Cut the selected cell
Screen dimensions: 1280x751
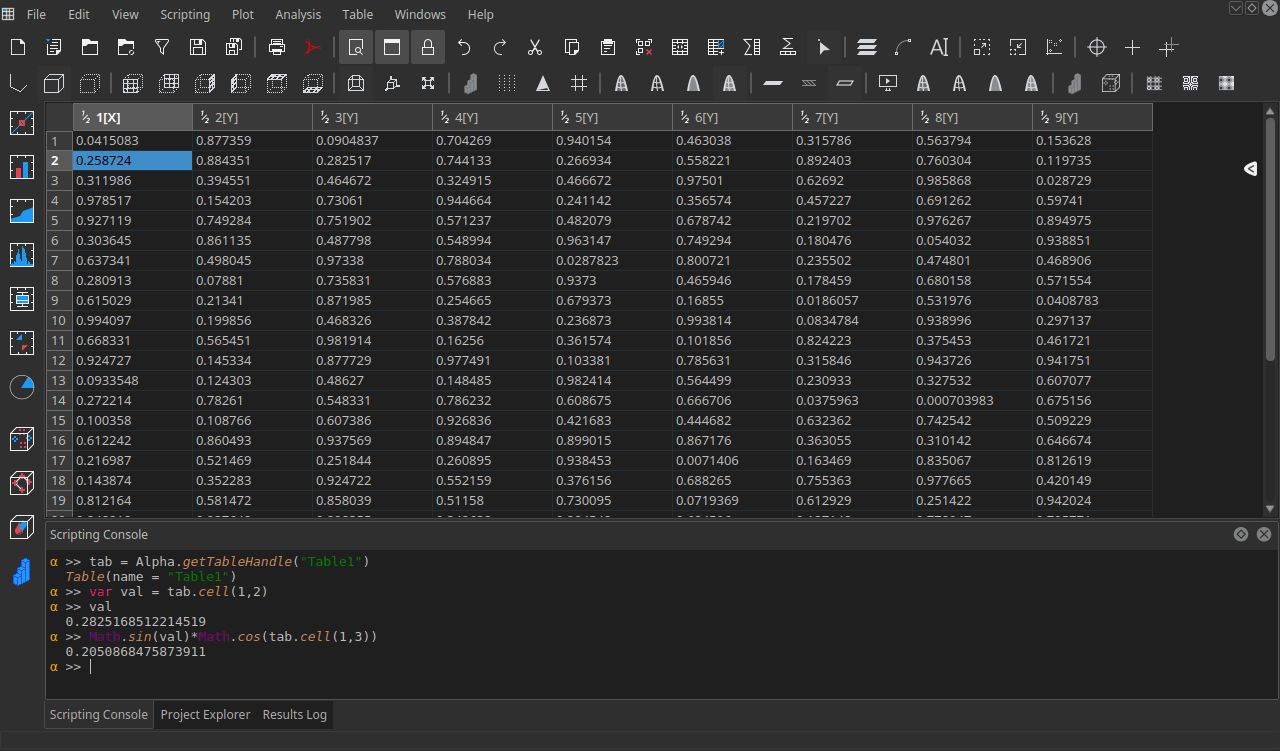pyautogui.click(x=535, y=47)
